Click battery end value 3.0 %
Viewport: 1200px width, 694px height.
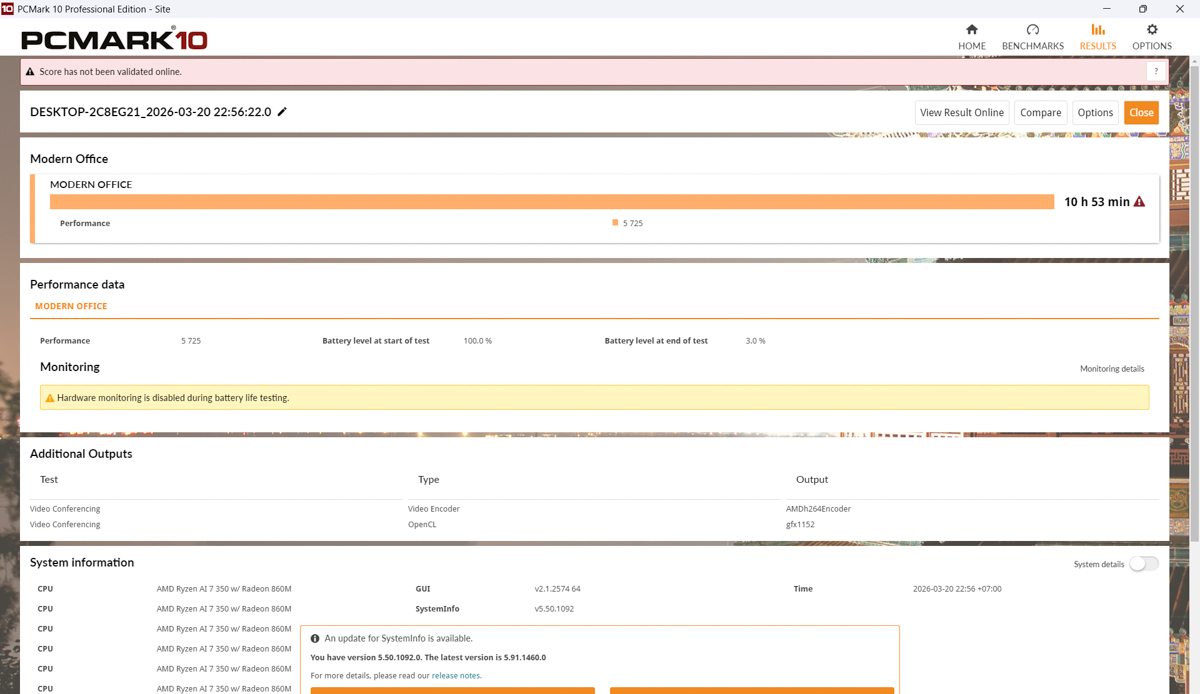755,341
